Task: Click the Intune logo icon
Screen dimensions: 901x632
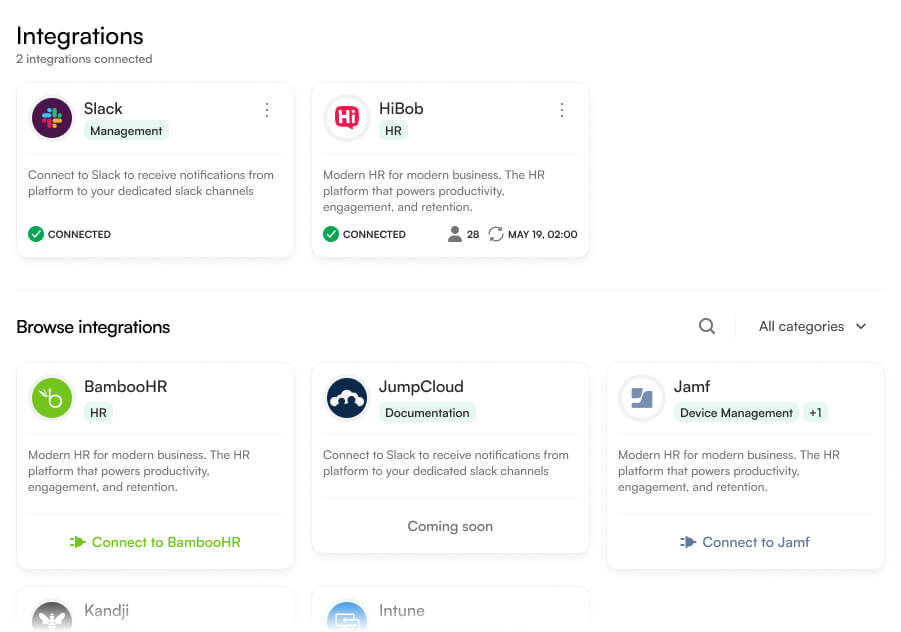Action: (346, 617)
